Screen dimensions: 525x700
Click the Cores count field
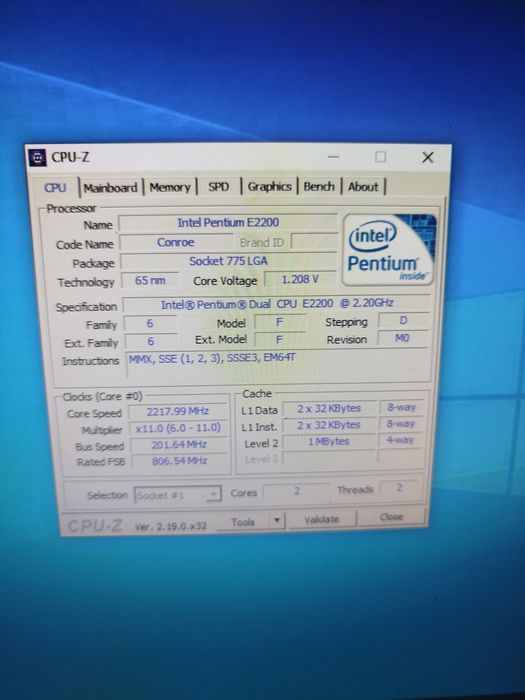296,491
